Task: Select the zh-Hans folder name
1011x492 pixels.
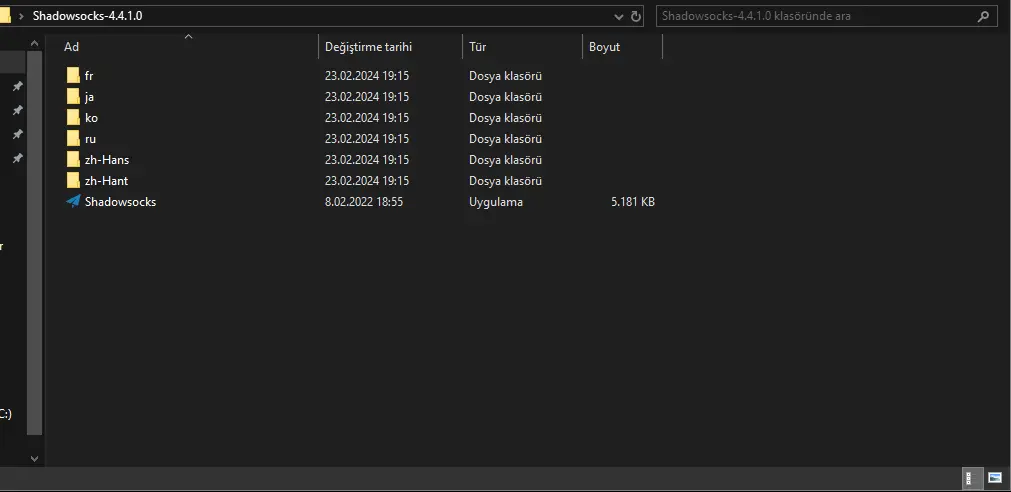Action: [x=107, y=159]
